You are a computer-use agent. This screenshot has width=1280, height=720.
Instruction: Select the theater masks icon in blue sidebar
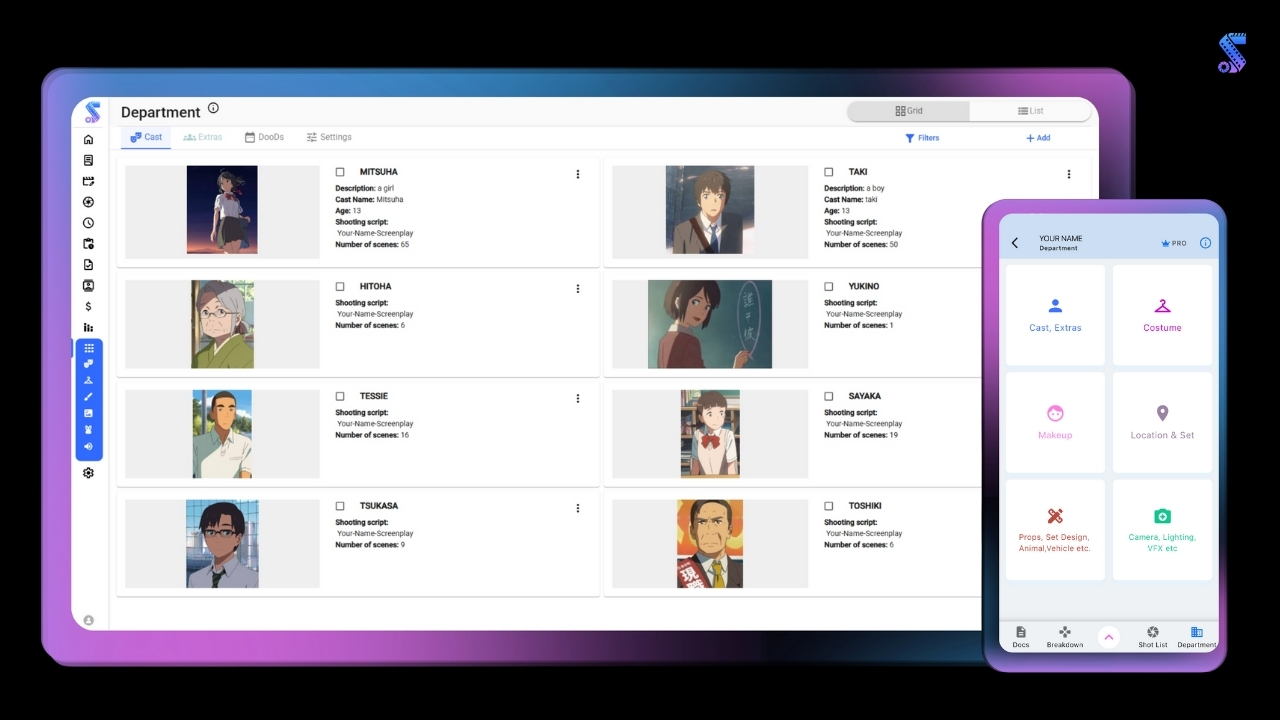point(89,364)
